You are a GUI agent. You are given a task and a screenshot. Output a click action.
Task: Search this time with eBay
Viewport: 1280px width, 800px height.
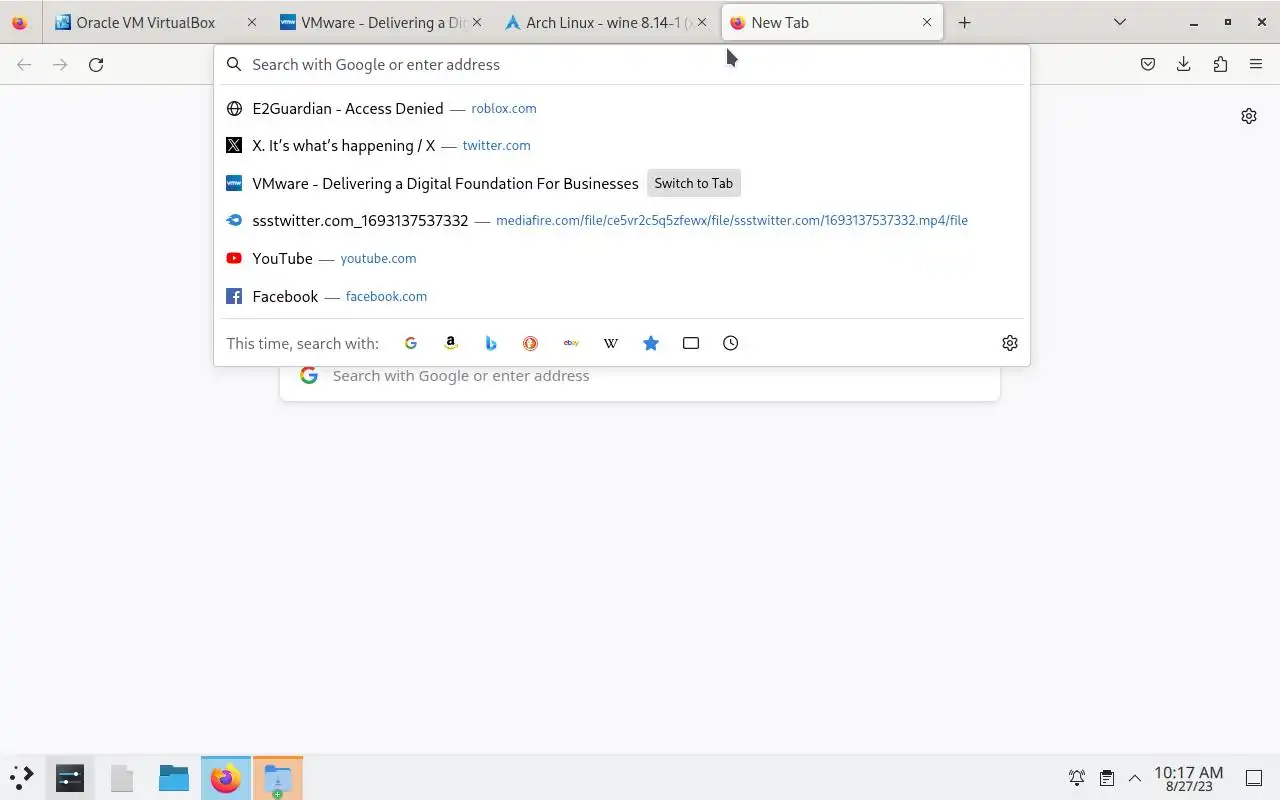pos(571,343)
